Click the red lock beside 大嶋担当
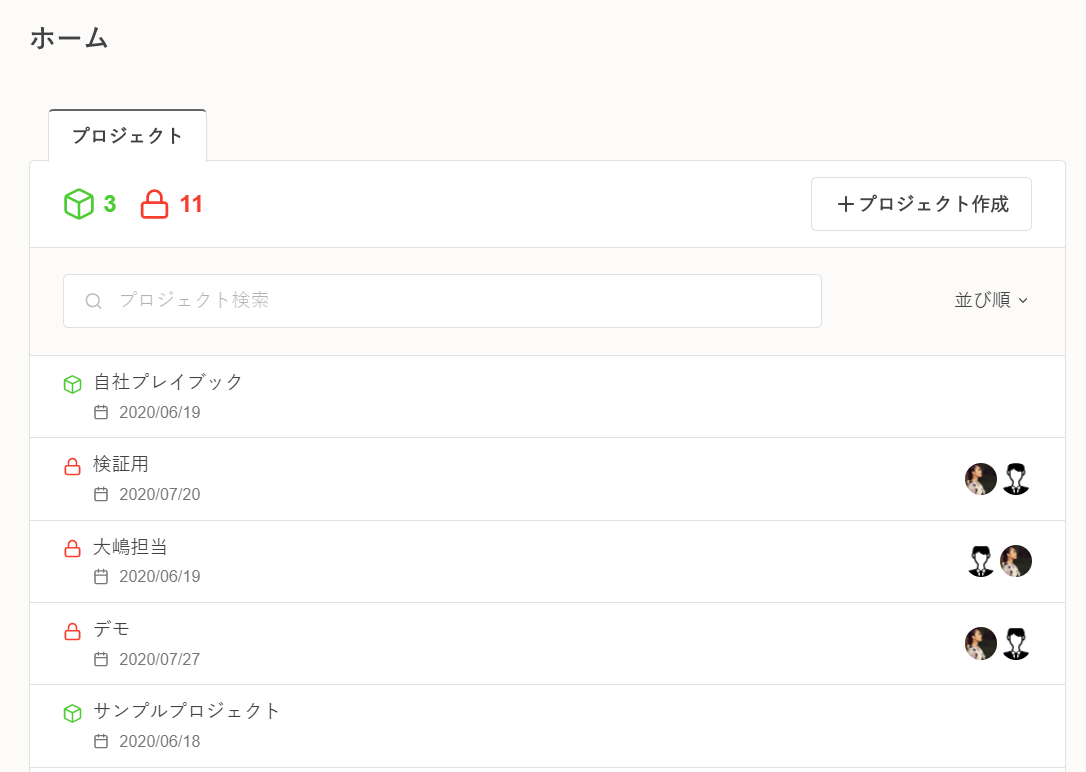 click(72, 548)
